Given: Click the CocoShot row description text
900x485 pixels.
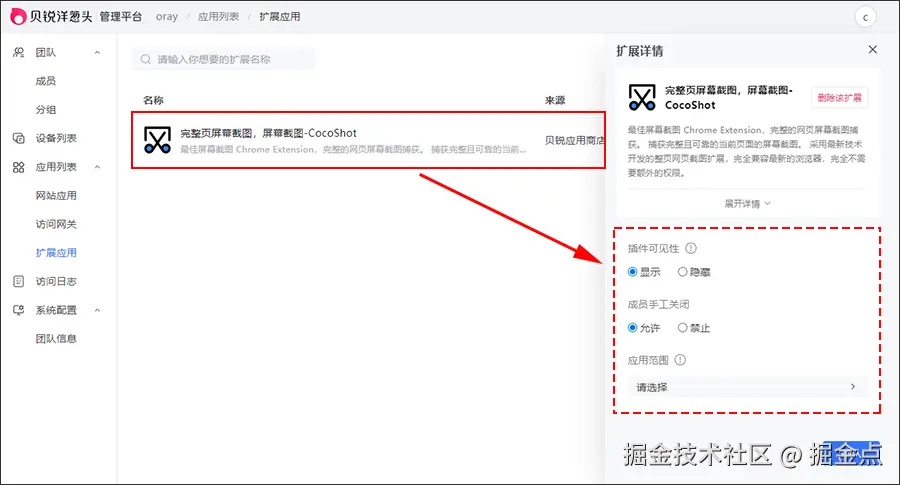Looking at the screenshot, I should (x=353, y=150).
